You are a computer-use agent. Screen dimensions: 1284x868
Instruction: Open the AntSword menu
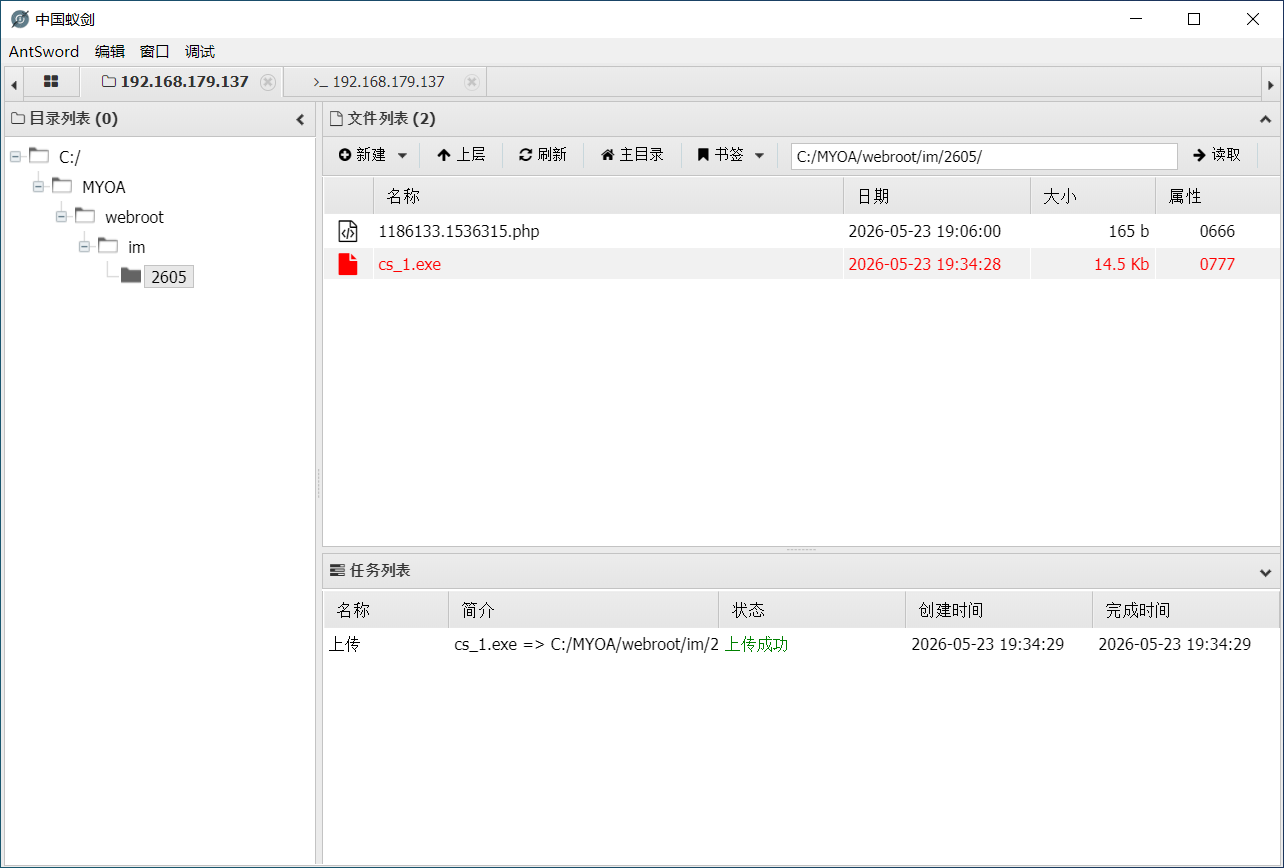click(44, 52)
